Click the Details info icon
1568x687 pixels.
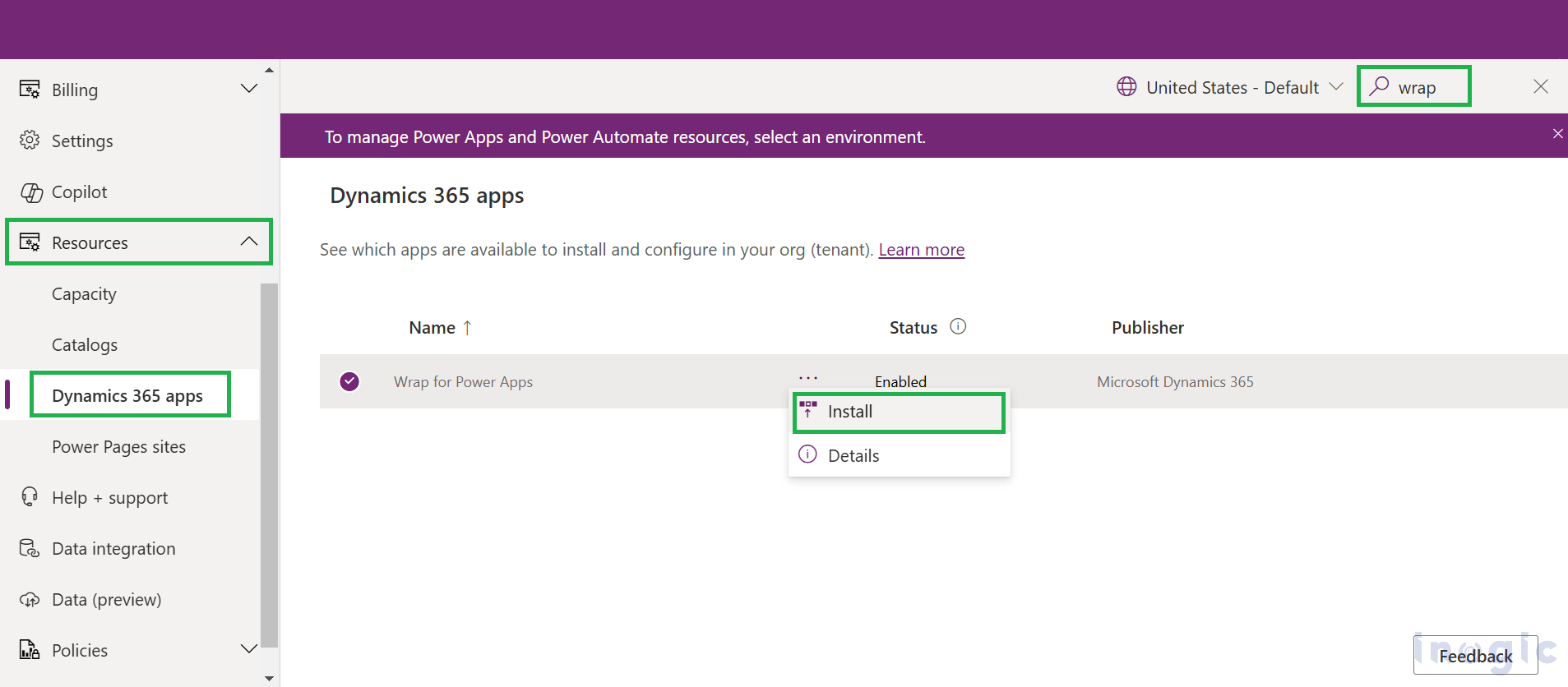click(808, 454)
